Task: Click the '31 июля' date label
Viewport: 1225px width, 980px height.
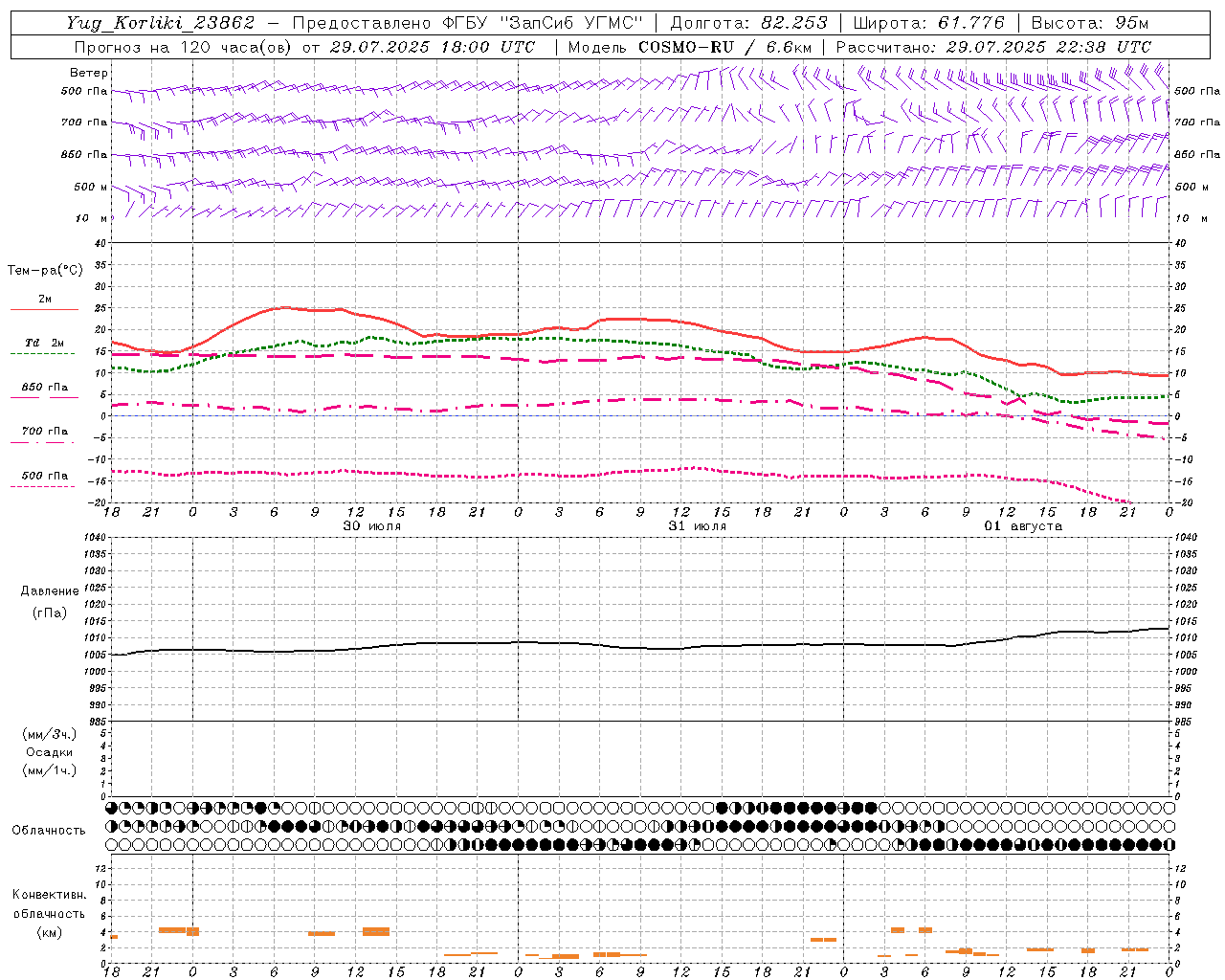Action: tap(698, 526)
